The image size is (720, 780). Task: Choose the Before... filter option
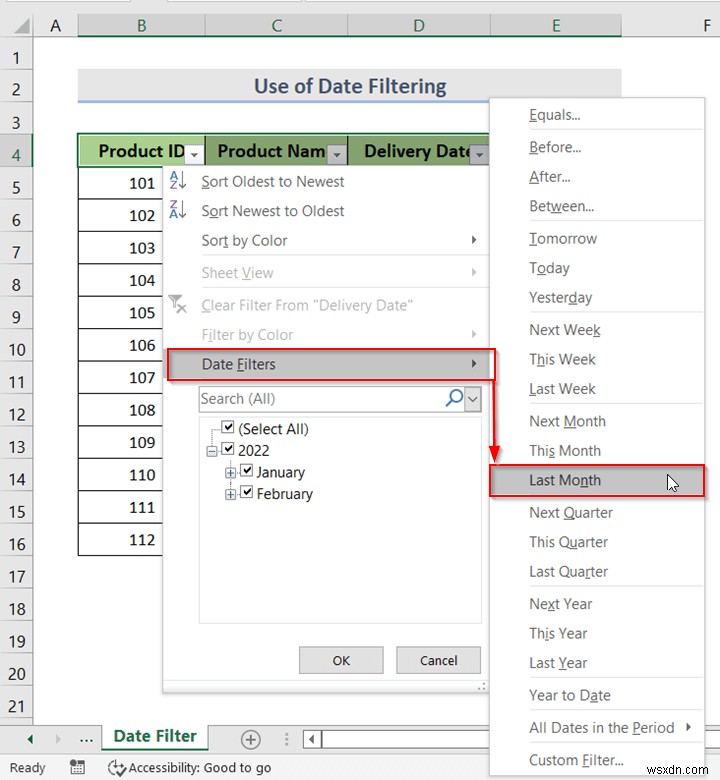[x=555, y=147]
